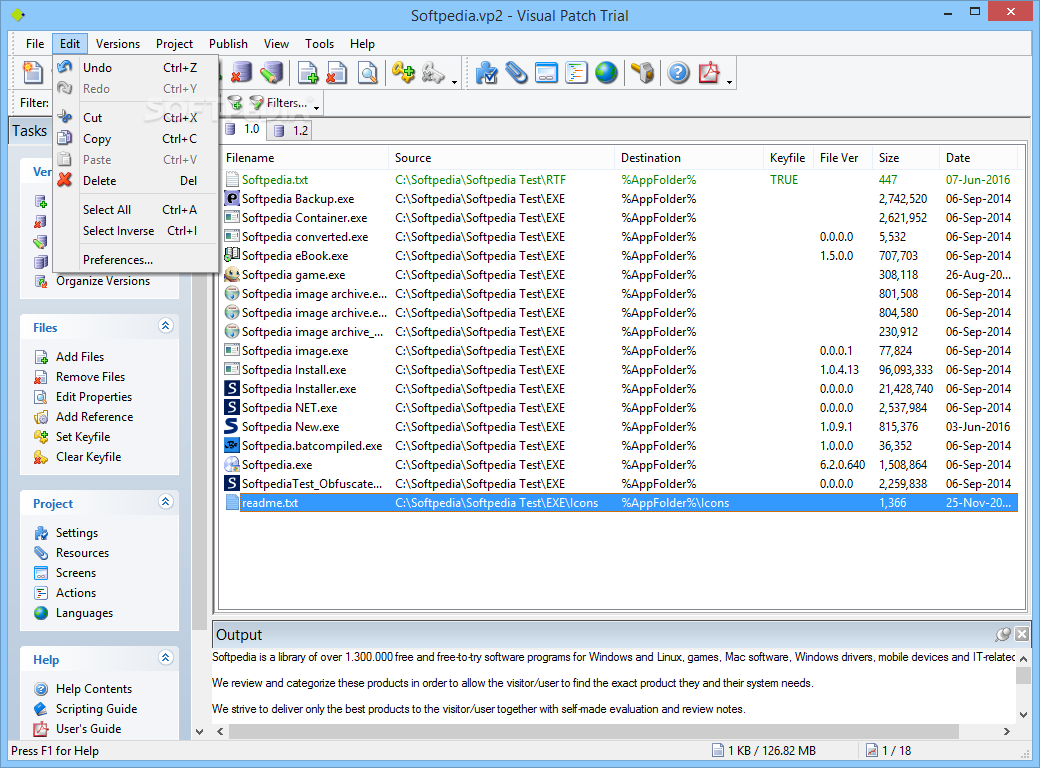Click Remove Files link in Tasks pane
Viewport: 1040px width, 768px height.
tap(90, 377)
